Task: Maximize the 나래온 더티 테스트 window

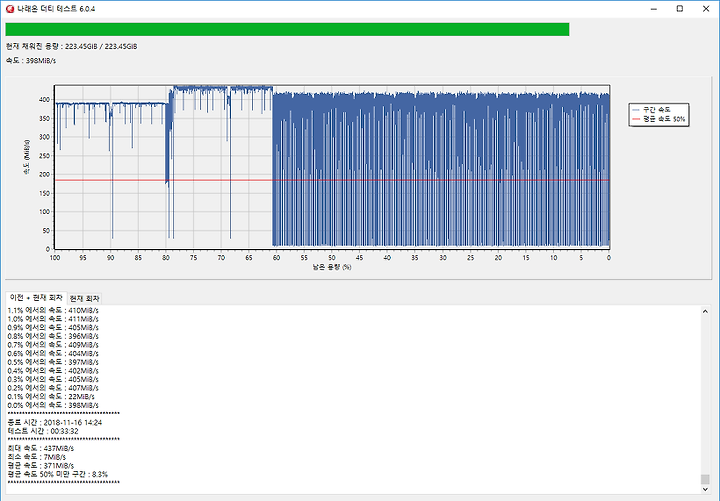Action: pyautogui.click(x=680, y=9)
